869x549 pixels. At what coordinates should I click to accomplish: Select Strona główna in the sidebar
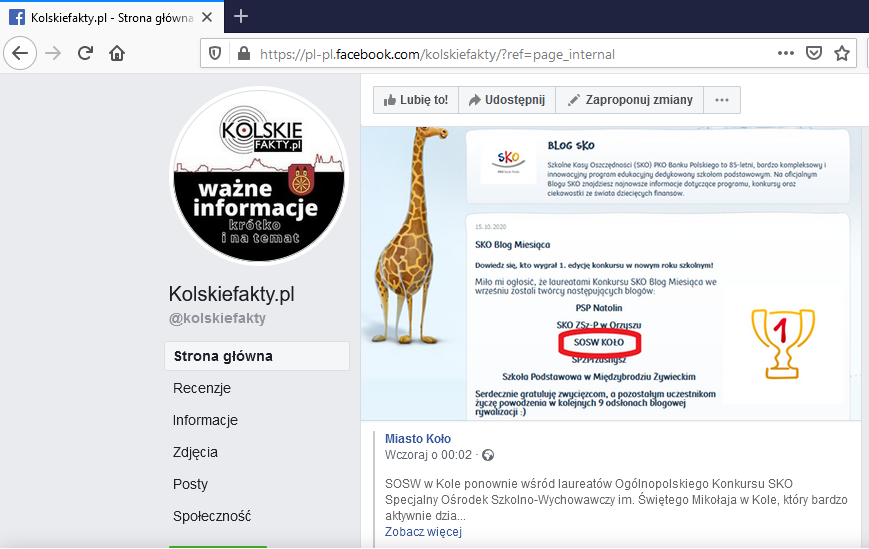(x=257, y=356)
